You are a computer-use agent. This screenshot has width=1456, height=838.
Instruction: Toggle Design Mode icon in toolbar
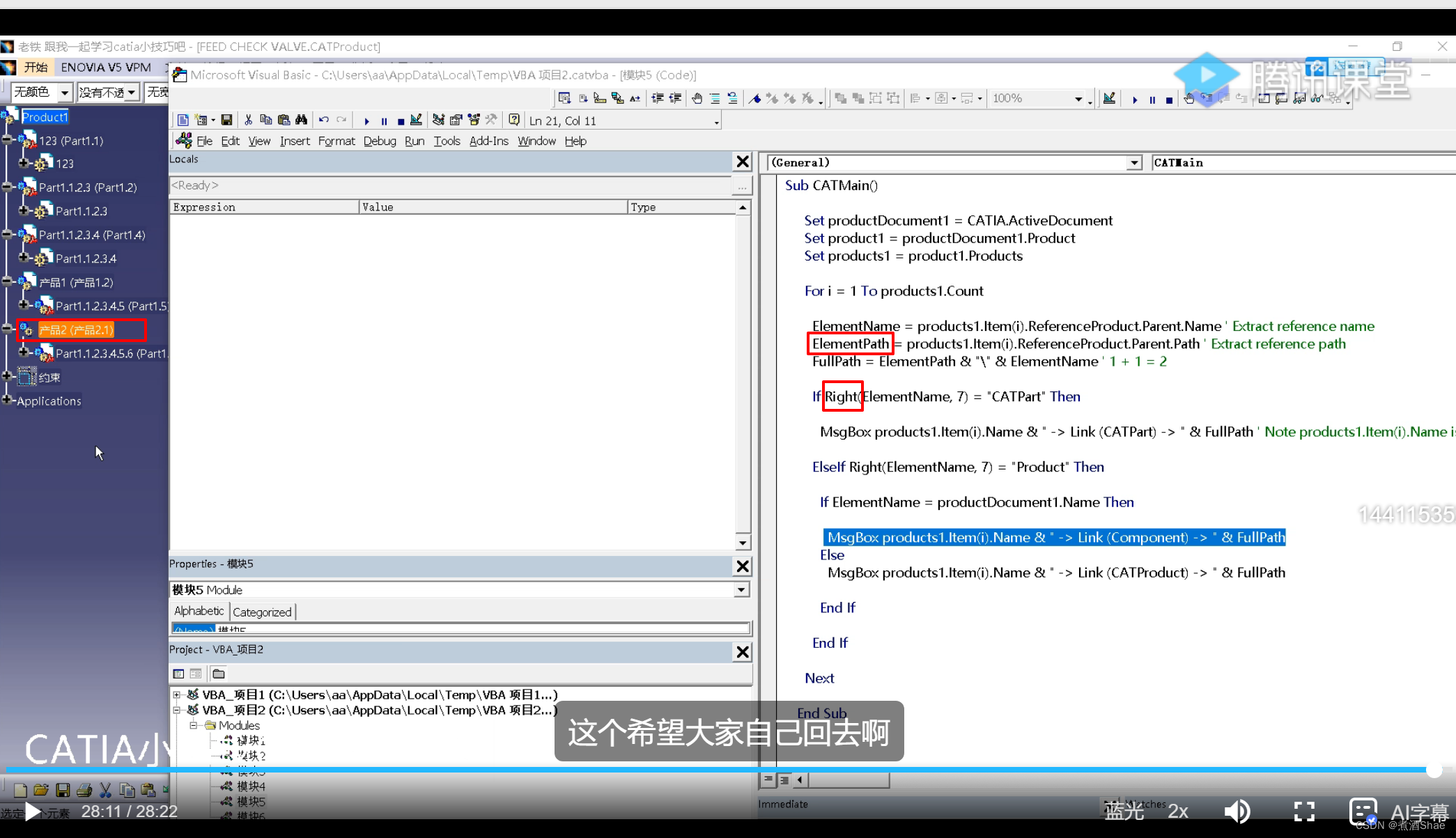416,121
